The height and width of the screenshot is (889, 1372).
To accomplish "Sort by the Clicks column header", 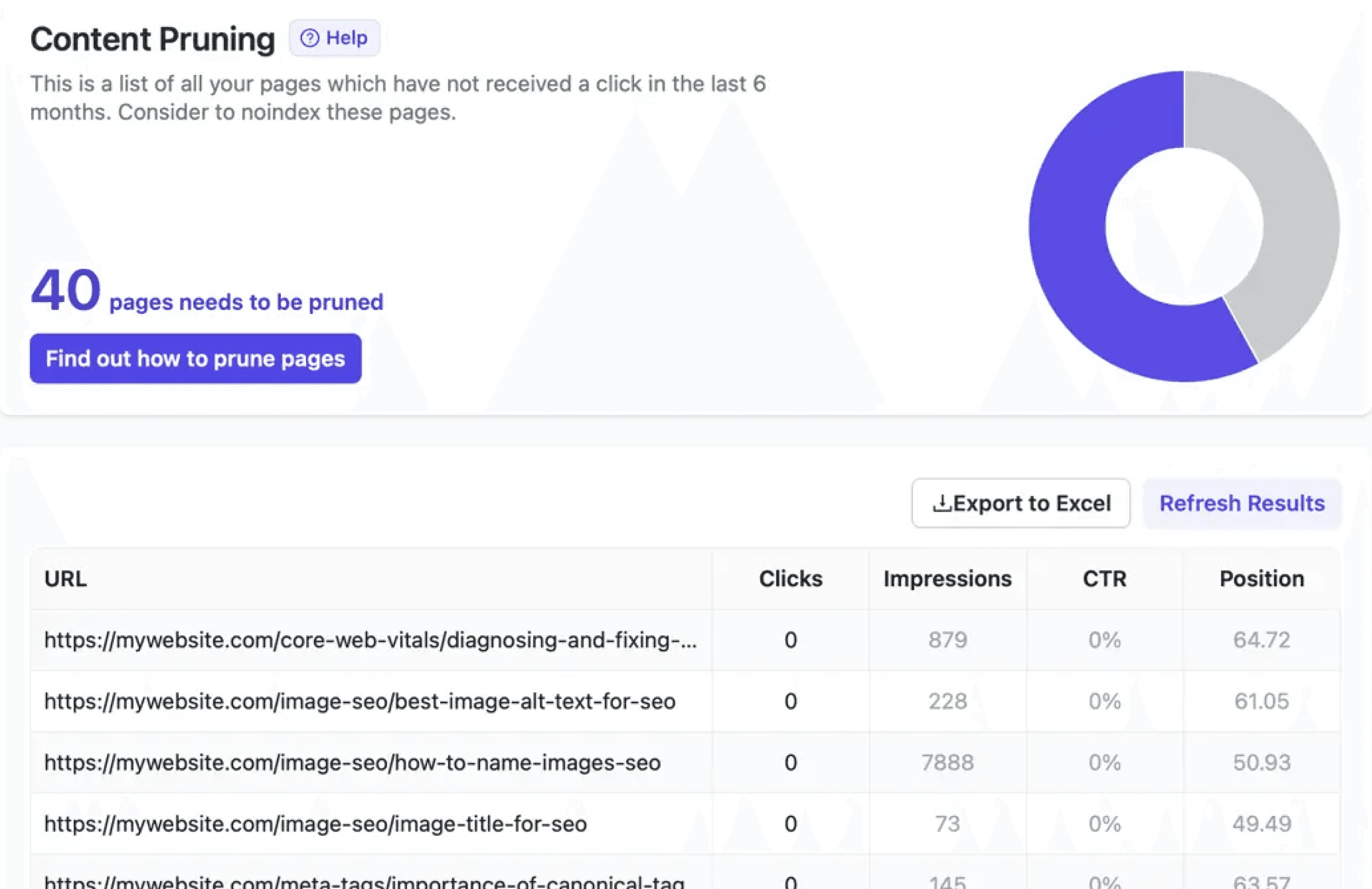I will pyautogui.click(x=790, y=579).
